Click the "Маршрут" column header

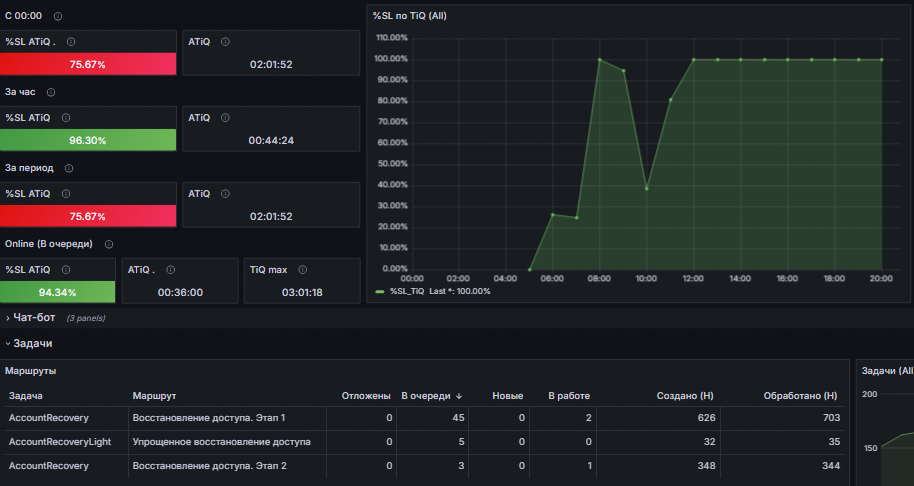click(154, 396)
